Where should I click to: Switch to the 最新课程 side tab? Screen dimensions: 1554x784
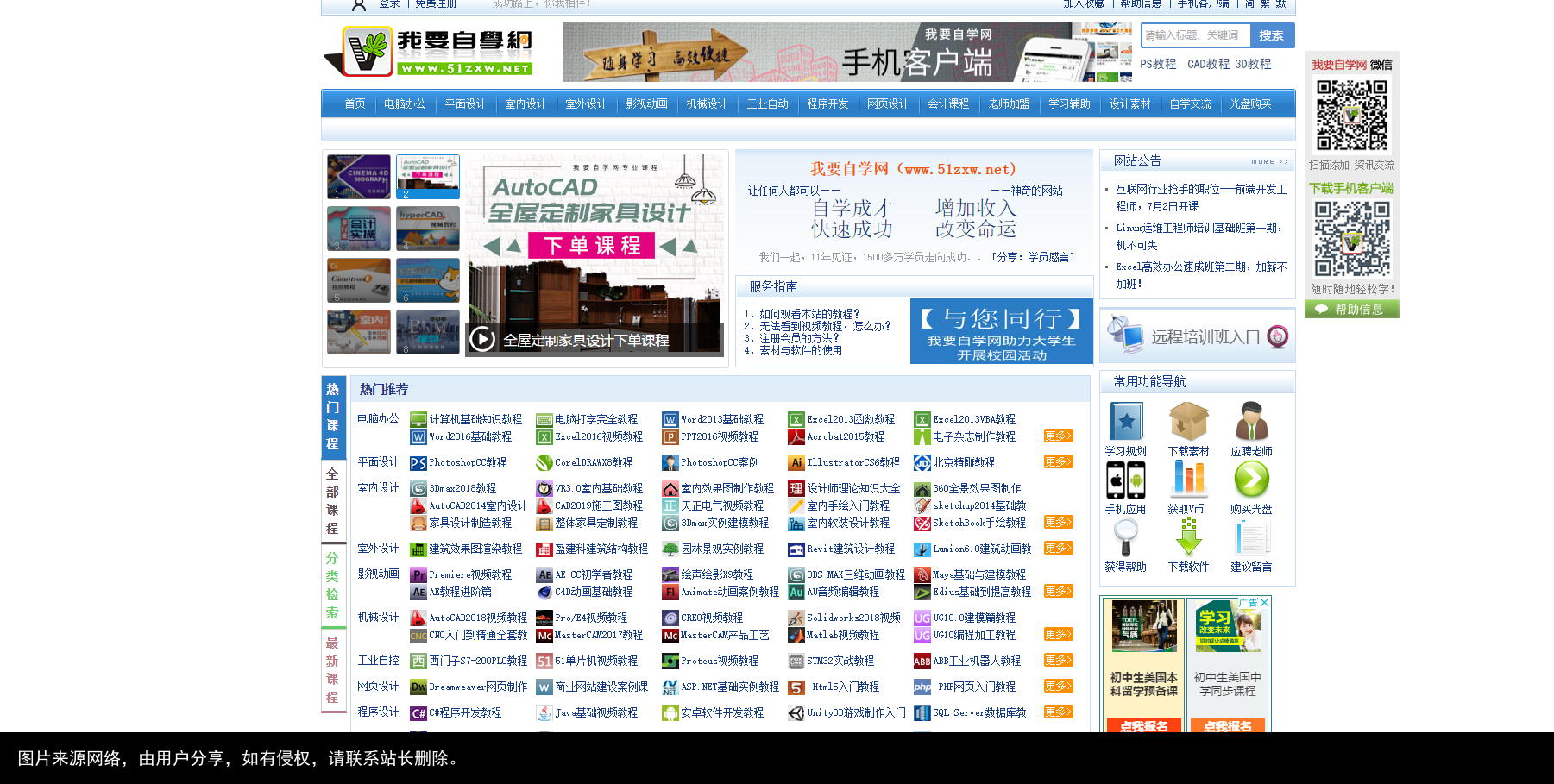coord(332,670)
